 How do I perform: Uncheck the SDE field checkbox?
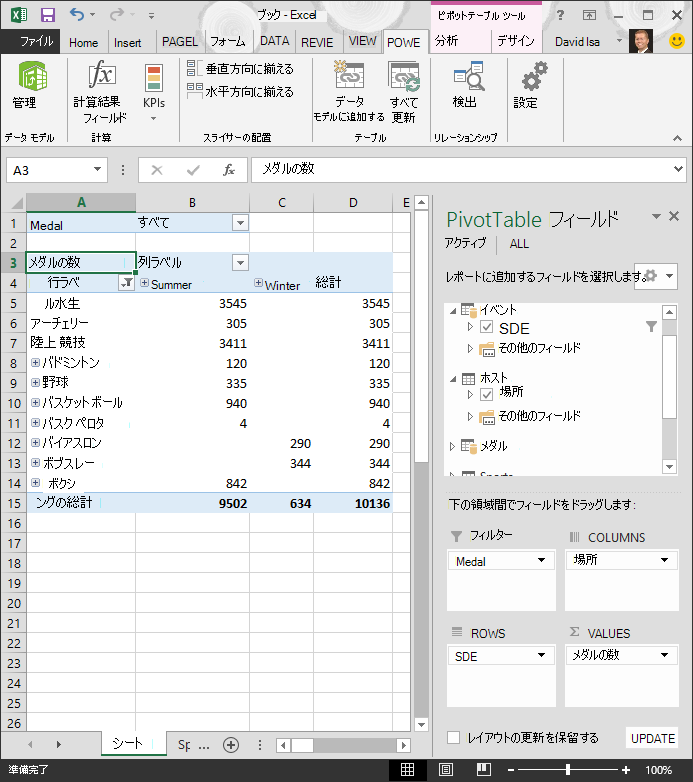pyautogui.click(x=487, y=327)
